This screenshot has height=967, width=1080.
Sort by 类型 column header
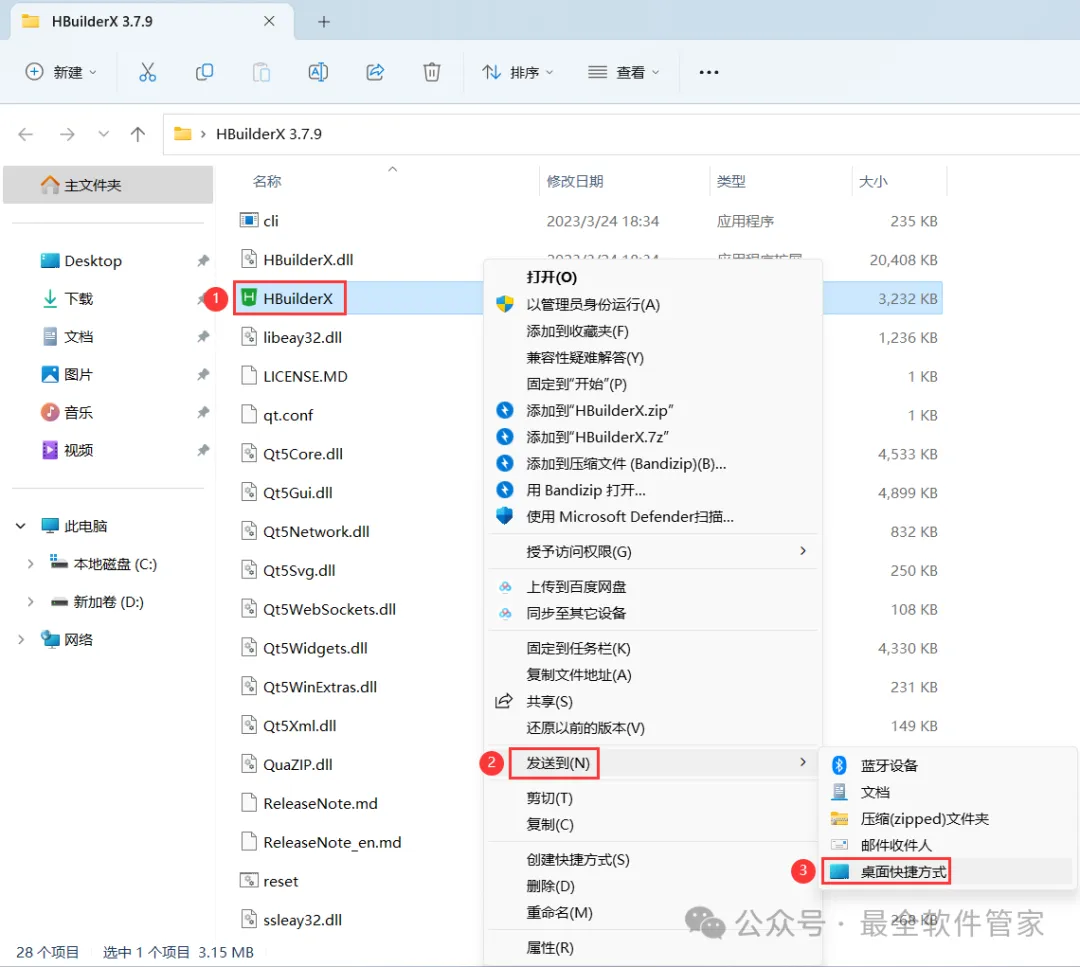731,182
